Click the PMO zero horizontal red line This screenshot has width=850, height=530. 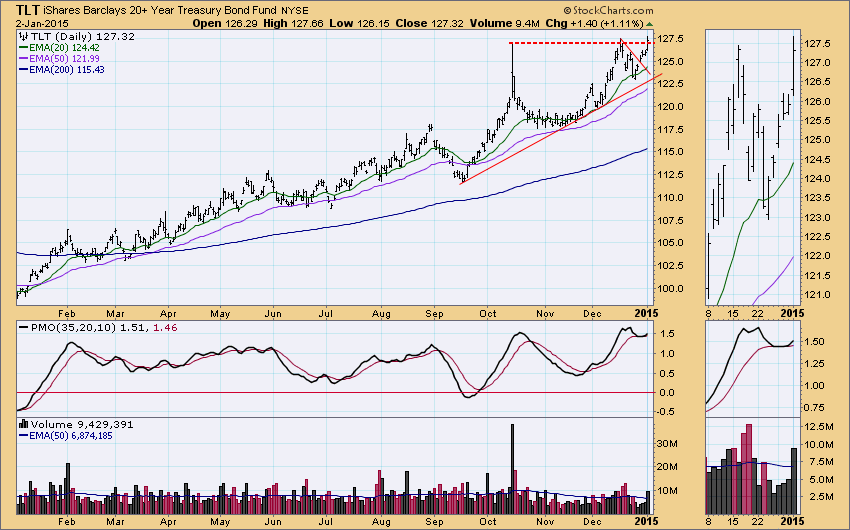click(335, 392)
